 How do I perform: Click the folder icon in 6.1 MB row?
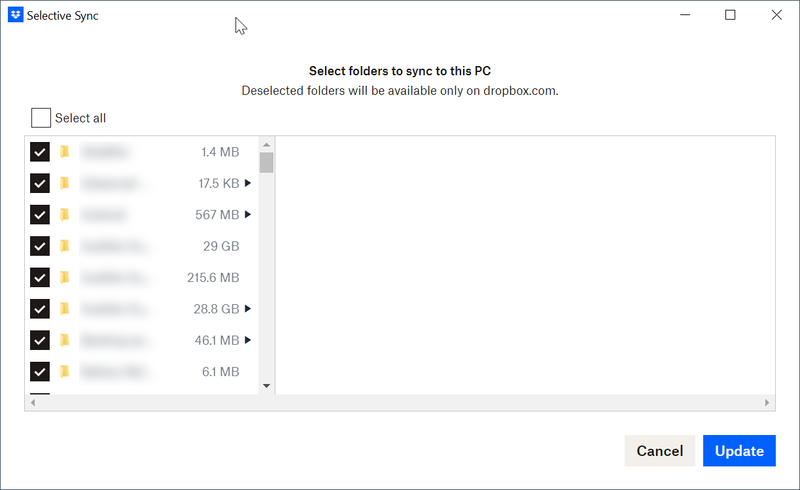click(x=65, y=371)
